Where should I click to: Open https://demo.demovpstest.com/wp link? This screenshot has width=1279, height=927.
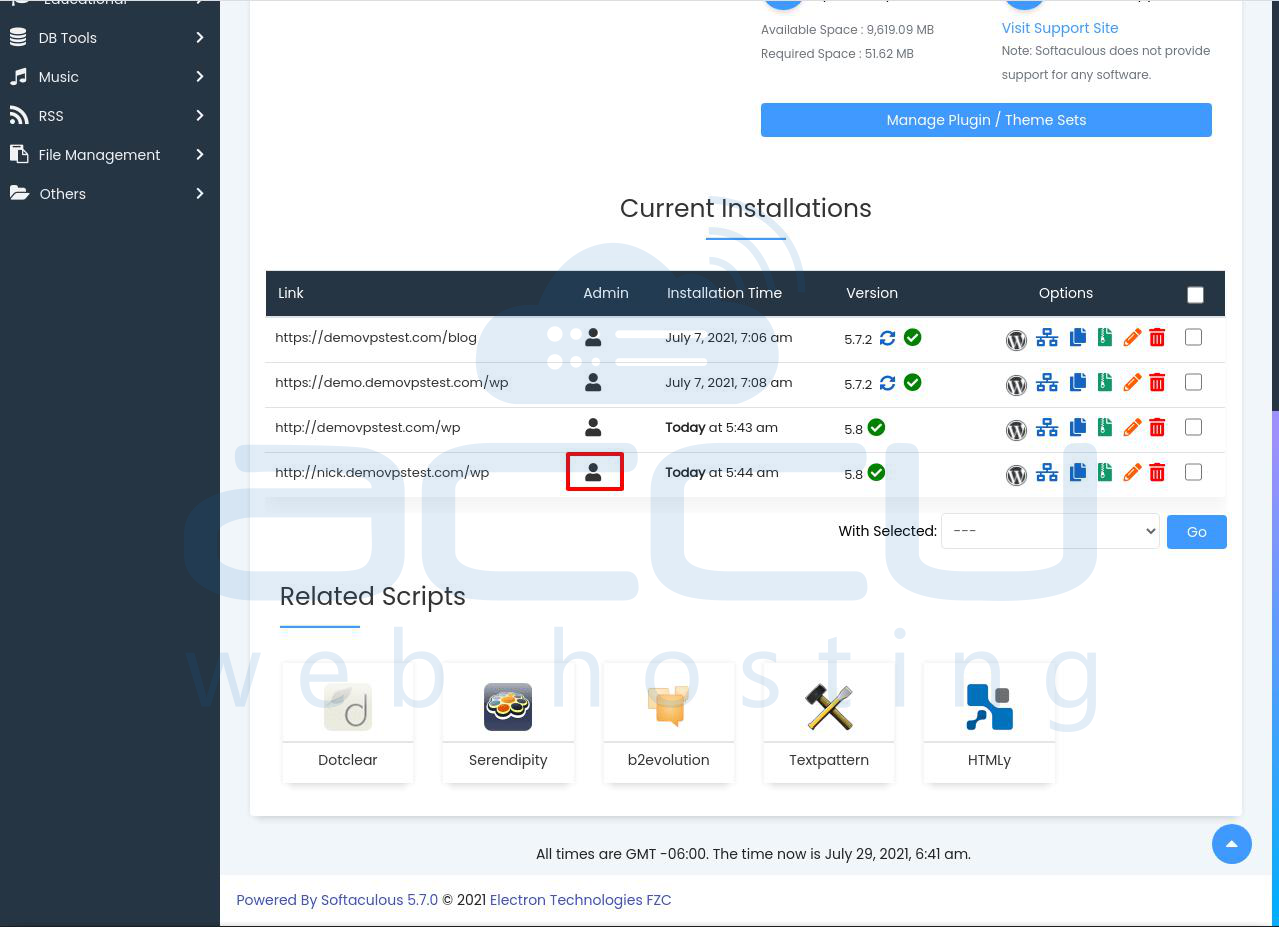(x=392, y=382)
